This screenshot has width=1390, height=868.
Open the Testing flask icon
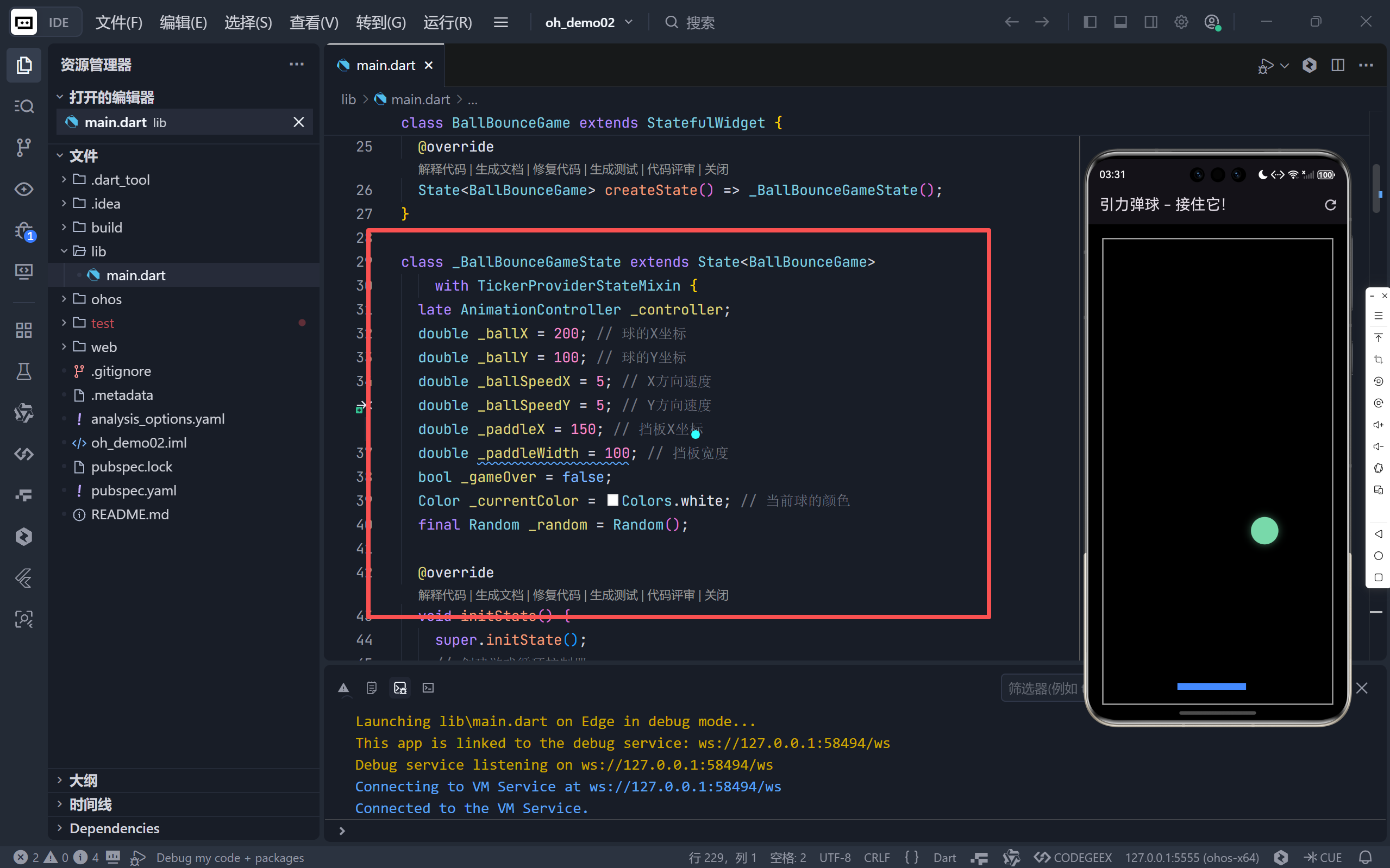[x=23, y=372]
